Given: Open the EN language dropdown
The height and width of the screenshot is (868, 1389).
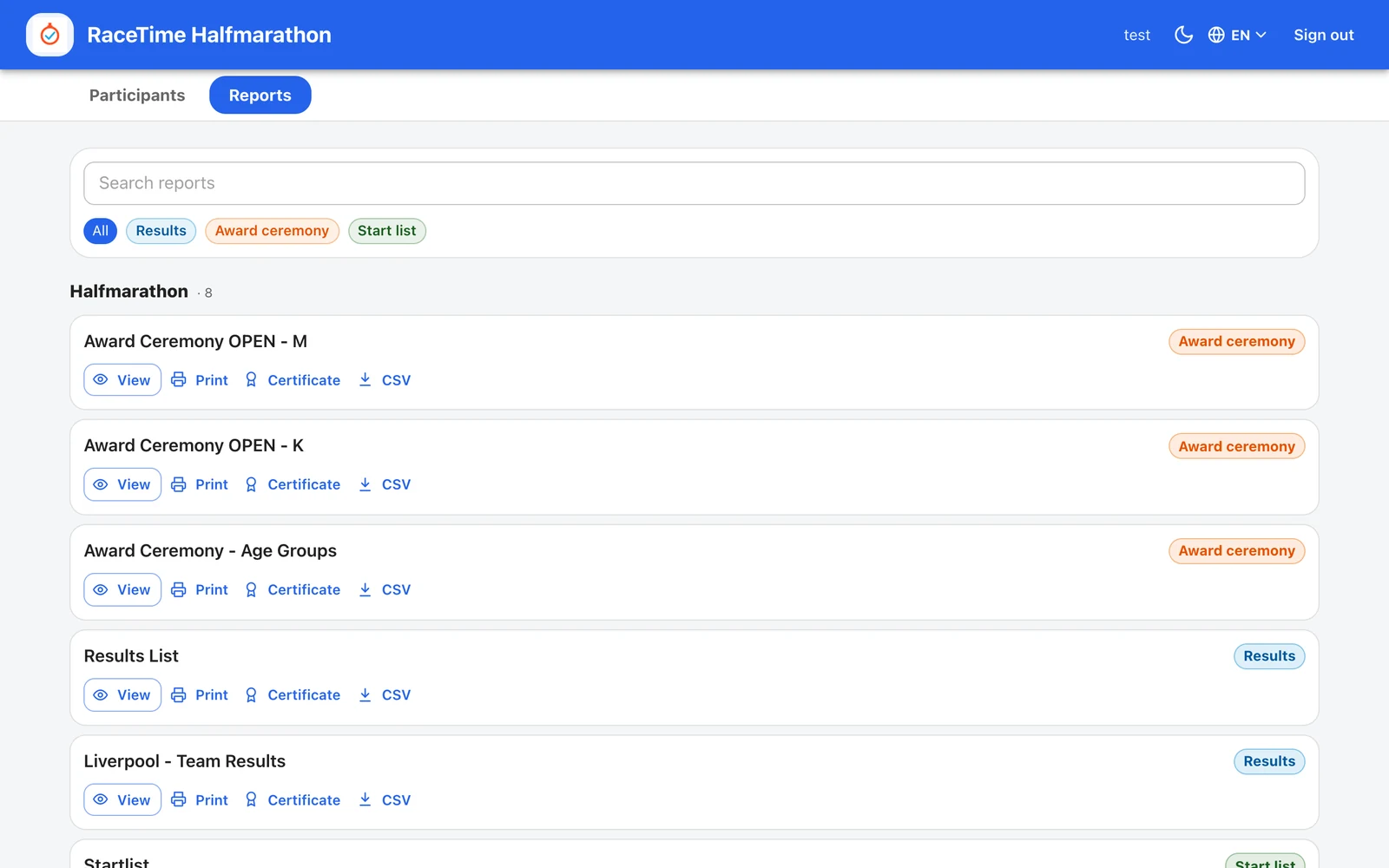Looking at the screenshot, I should (x=1237, y=35).
